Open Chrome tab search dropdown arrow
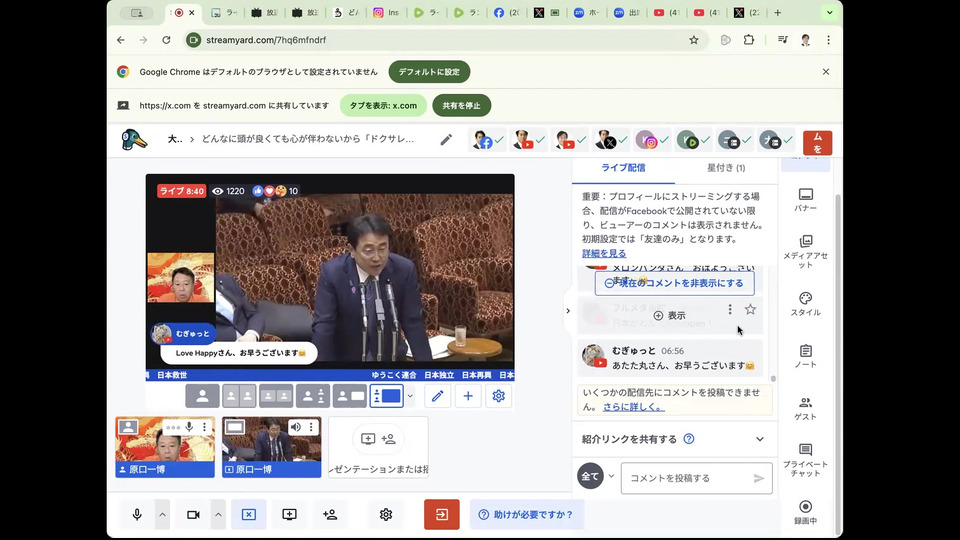The height and width of the screenshot is (540, 960). 830,12
